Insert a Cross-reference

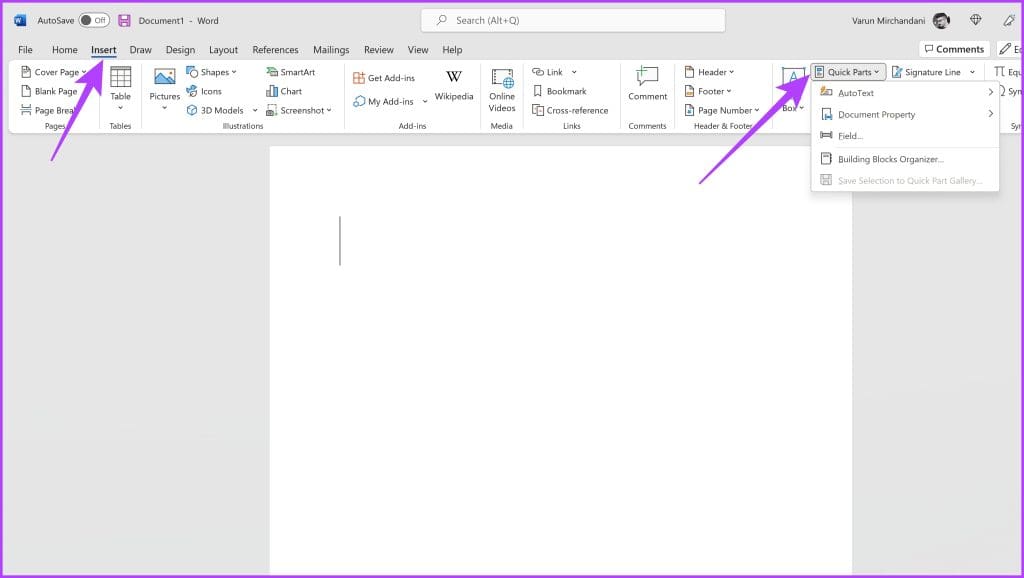coord(570,110)
